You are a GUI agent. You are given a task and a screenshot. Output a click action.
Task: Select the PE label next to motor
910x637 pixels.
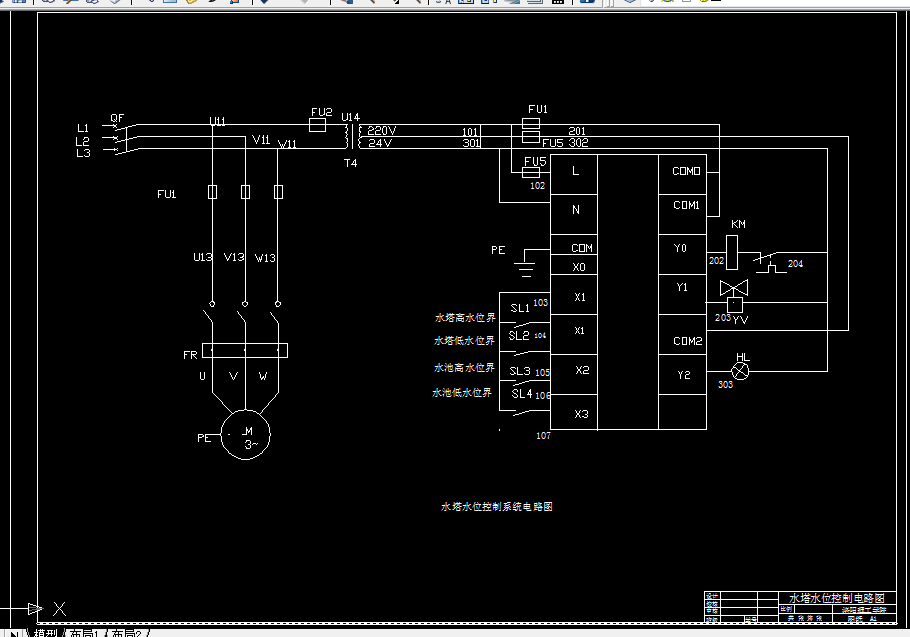click(204, 438)
